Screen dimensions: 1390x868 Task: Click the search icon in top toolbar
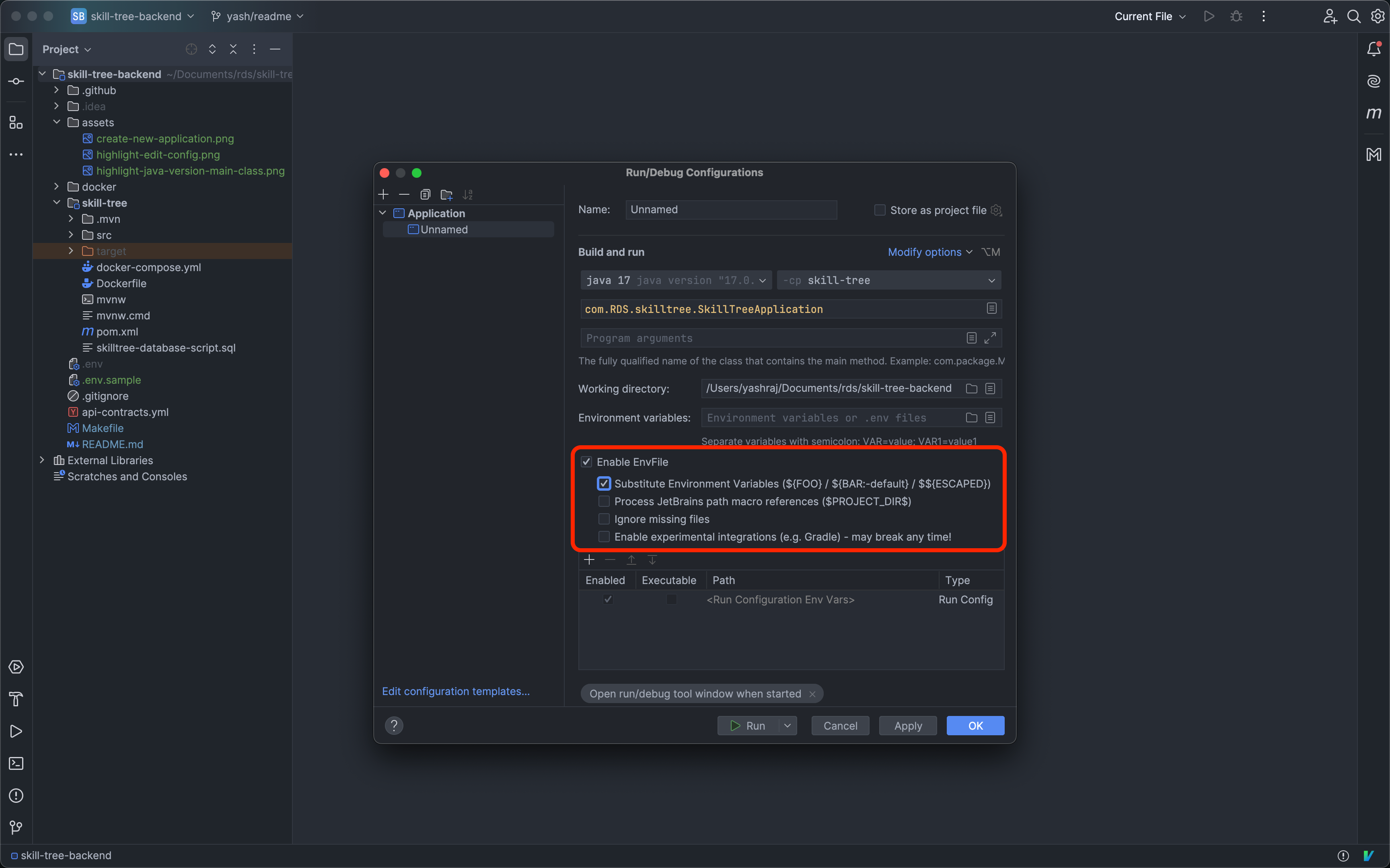click(1353, 17)
